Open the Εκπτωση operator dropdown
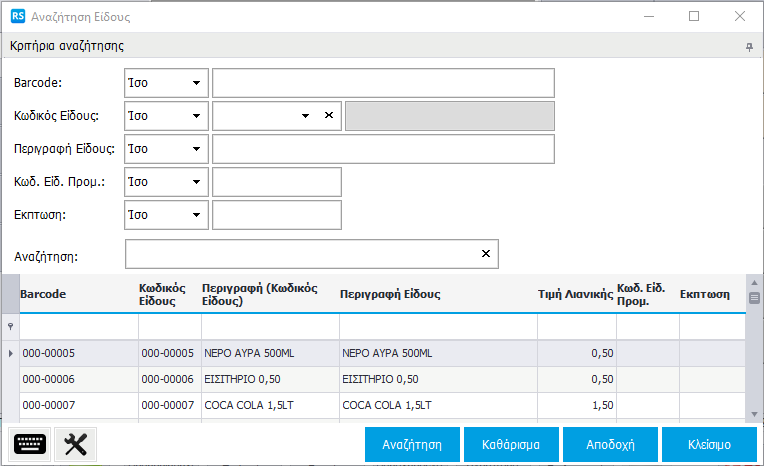This screenshot has height=466, width=764. (195, 215)
